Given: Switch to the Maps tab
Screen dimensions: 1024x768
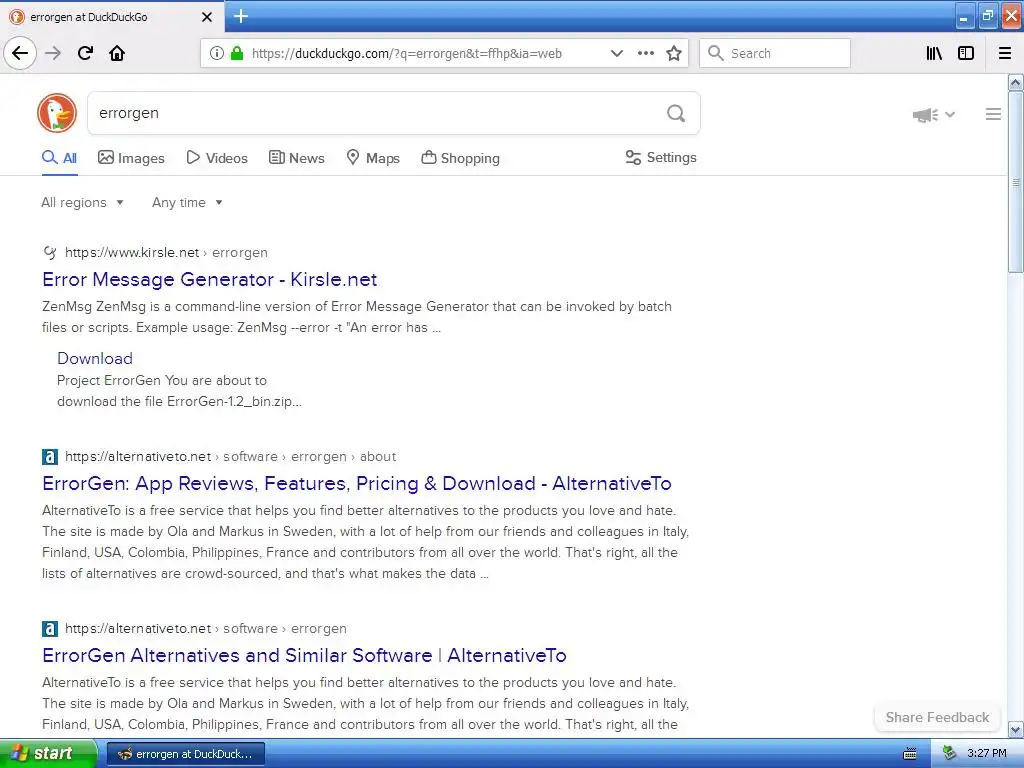Looking at the screenshot, I should (x=373, y=158).
